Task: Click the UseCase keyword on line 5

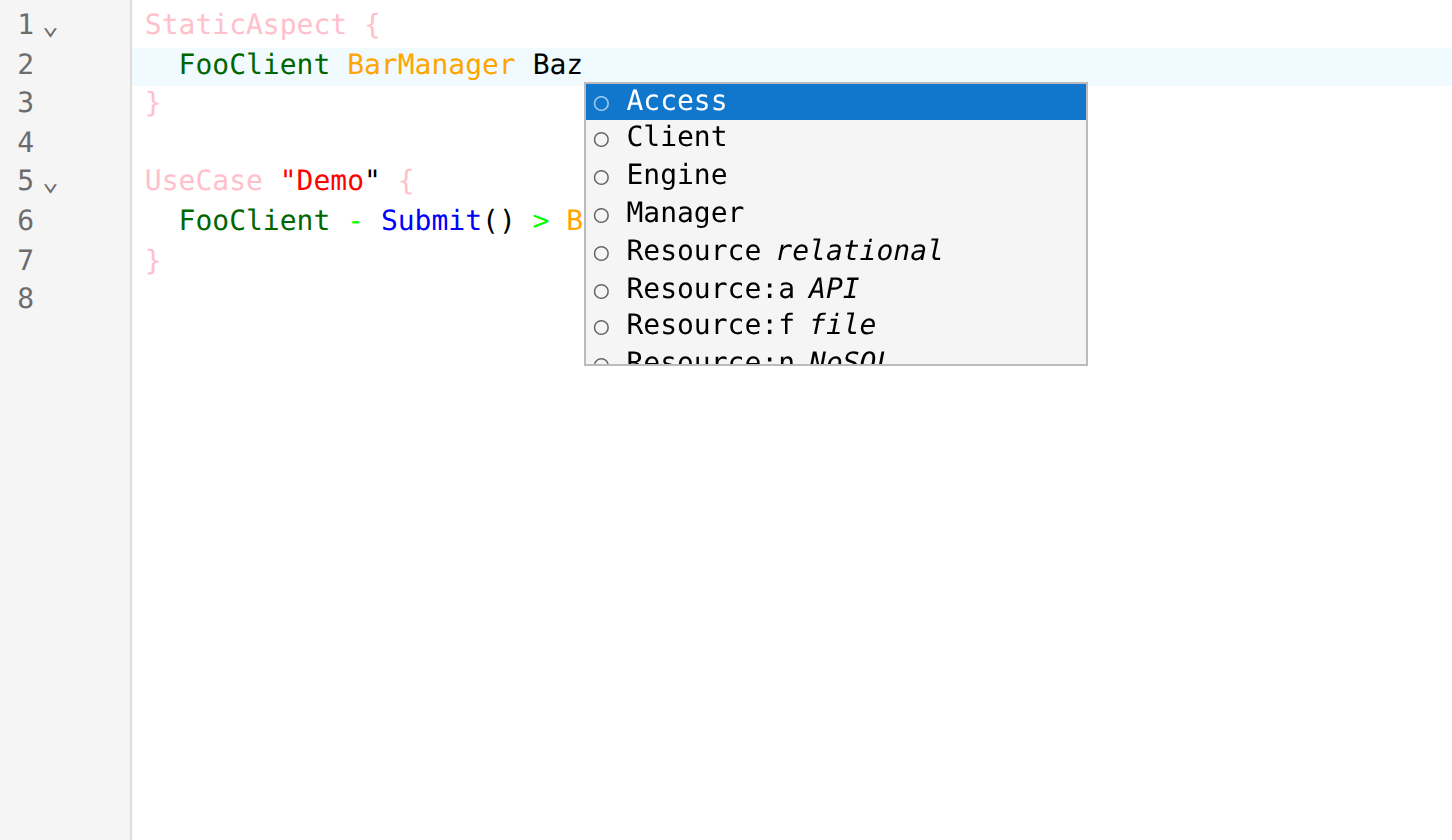Action: (203, 181)
